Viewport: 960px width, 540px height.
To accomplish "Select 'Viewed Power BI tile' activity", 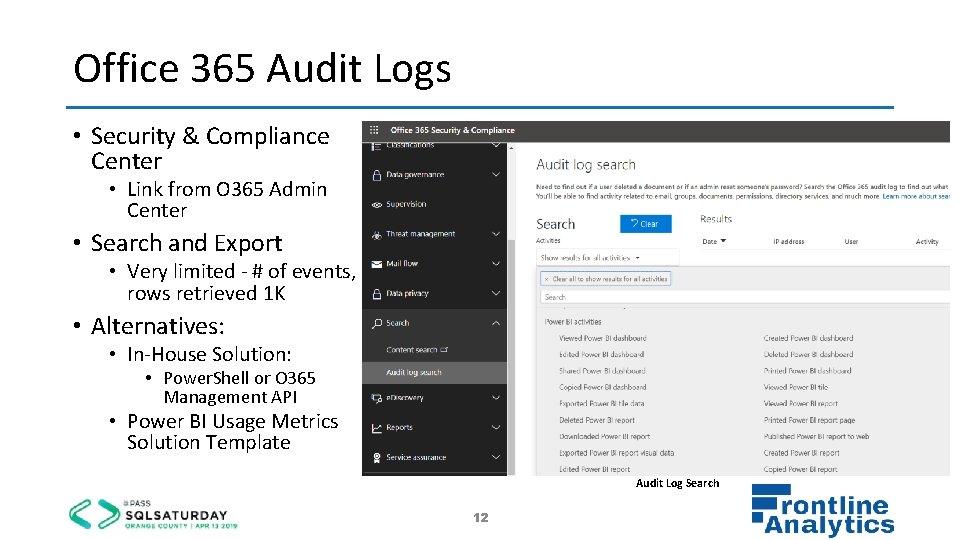I will click(x=795, y=387).
